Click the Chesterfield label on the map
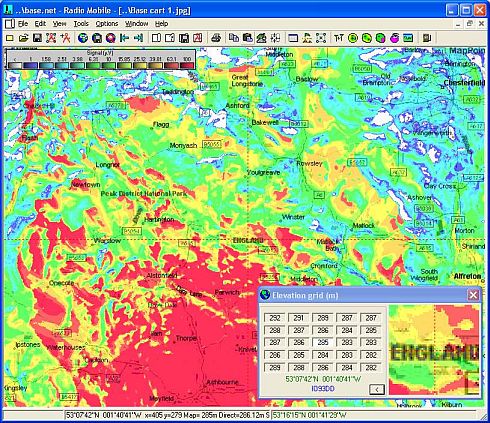The height and width of the screenshot is (423, 490). (464, 82)
